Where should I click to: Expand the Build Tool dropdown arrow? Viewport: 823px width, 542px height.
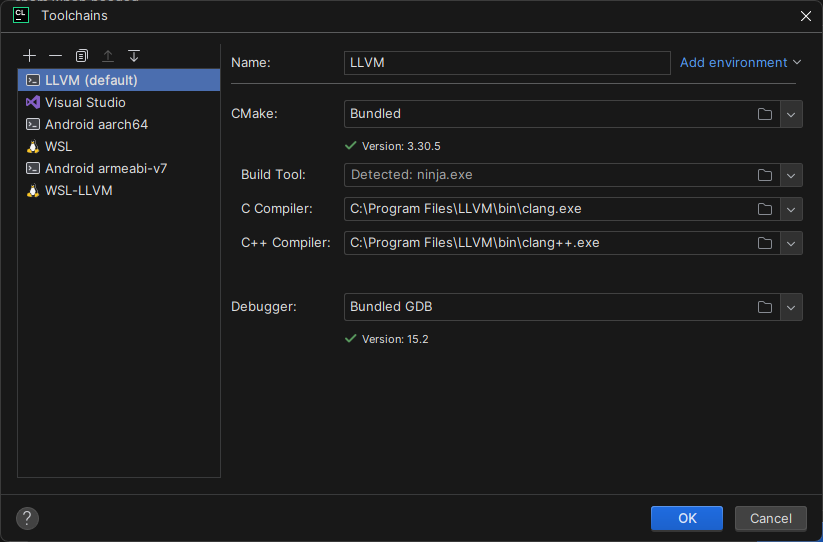(x=791, y=175)
